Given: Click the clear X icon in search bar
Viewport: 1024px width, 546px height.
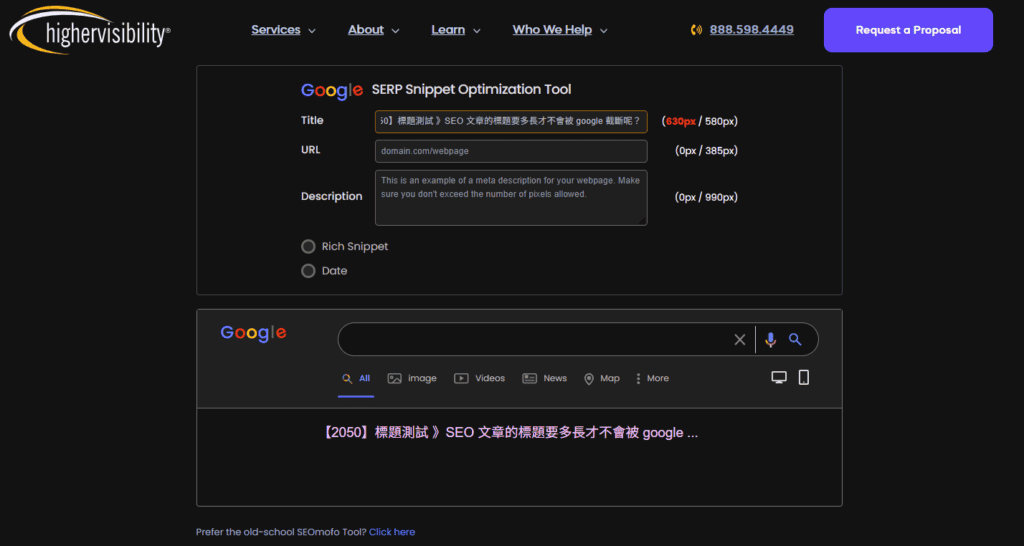Looking at the screenshot, I should [739, 340].
